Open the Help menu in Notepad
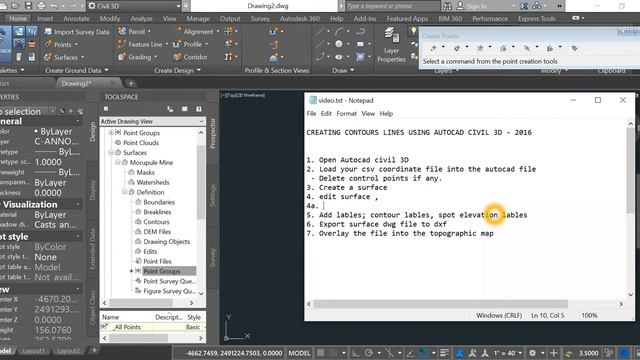This screenshot has height=360, width=640. [x=386, y=113]
